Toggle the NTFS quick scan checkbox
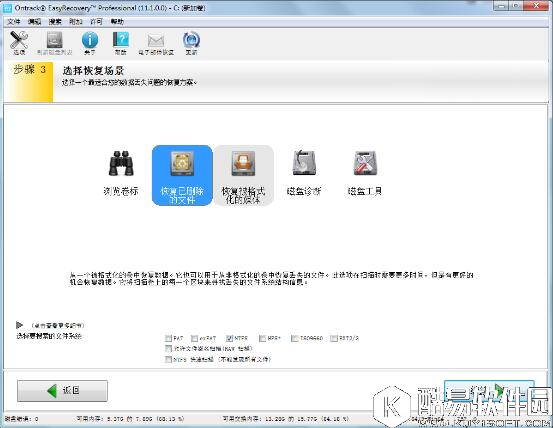This screenshot has height=428, width=553. [168, 359]
